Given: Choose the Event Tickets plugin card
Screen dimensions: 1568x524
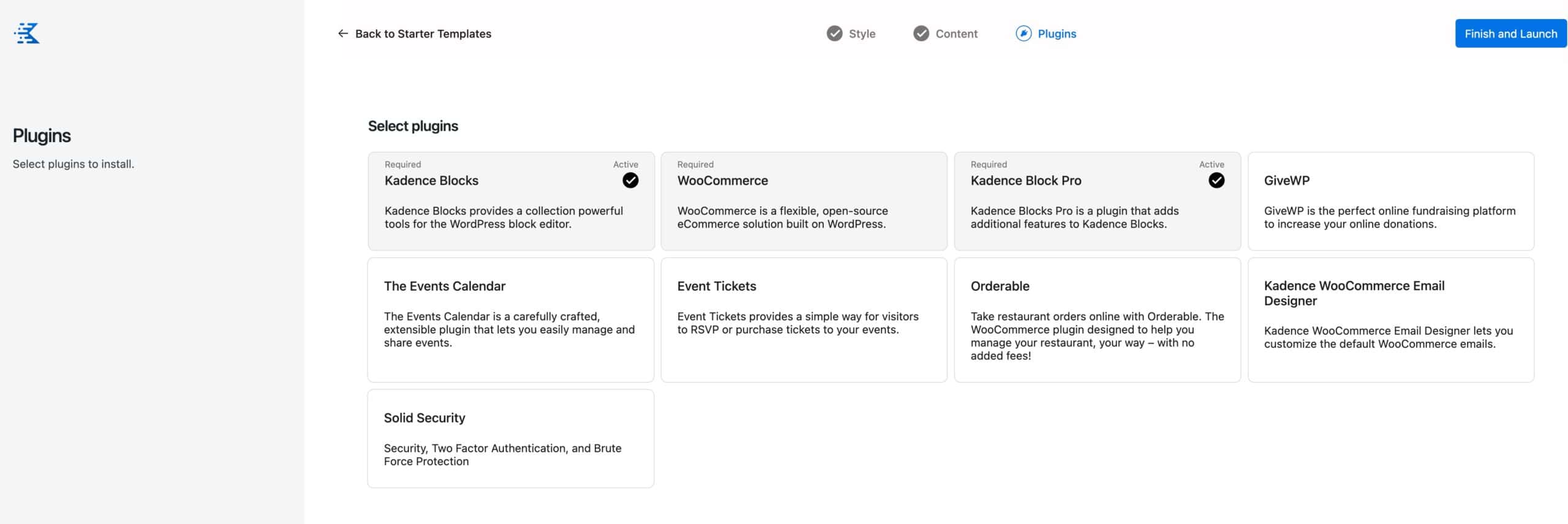Looking at the screenshot, I should [x=804, y=320].
